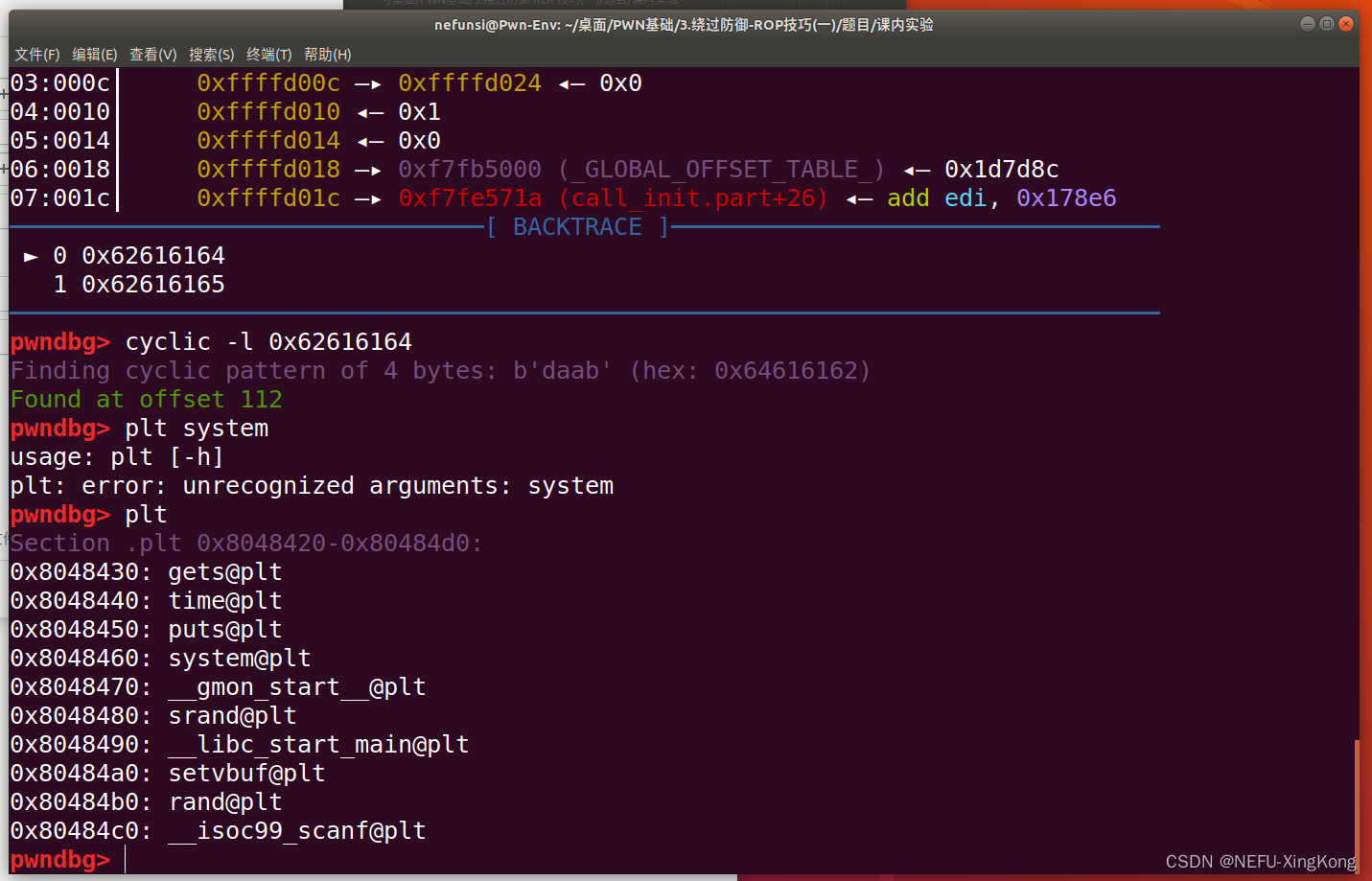
Task: Click the 'Finding cyclic pattern' output line
Action: pyautogui.click(x=440, y=371)
